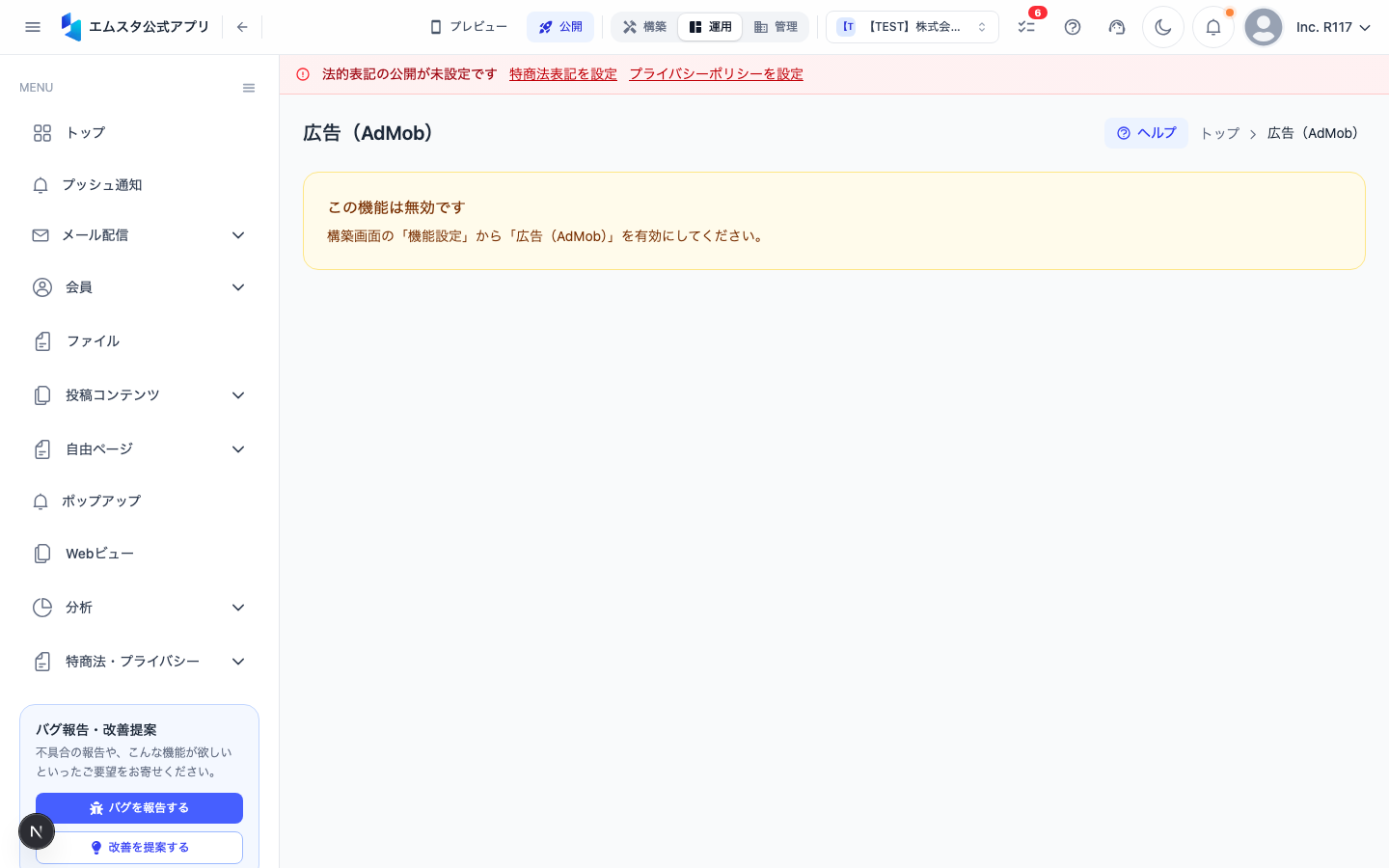Click the エムスタ公式アプリ logo
The height and width of the screenshot is (868, 1389).
[x=135, y=27]
